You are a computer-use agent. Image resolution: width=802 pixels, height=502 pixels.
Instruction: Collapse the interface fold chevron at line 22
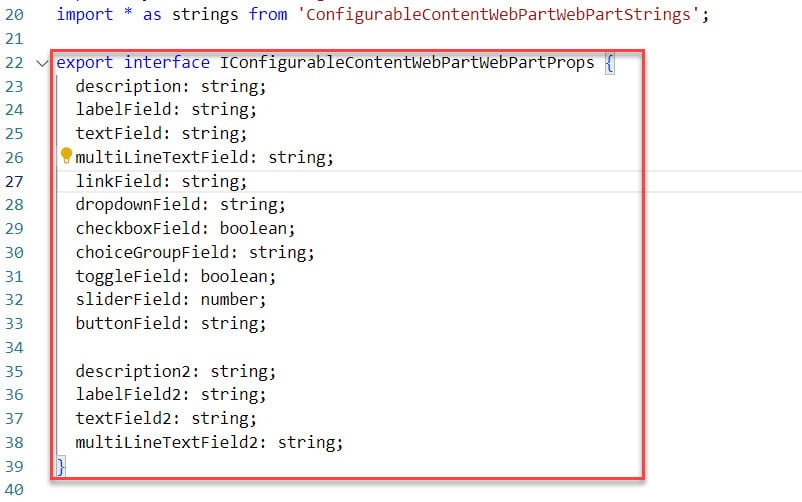coord(42,63)
